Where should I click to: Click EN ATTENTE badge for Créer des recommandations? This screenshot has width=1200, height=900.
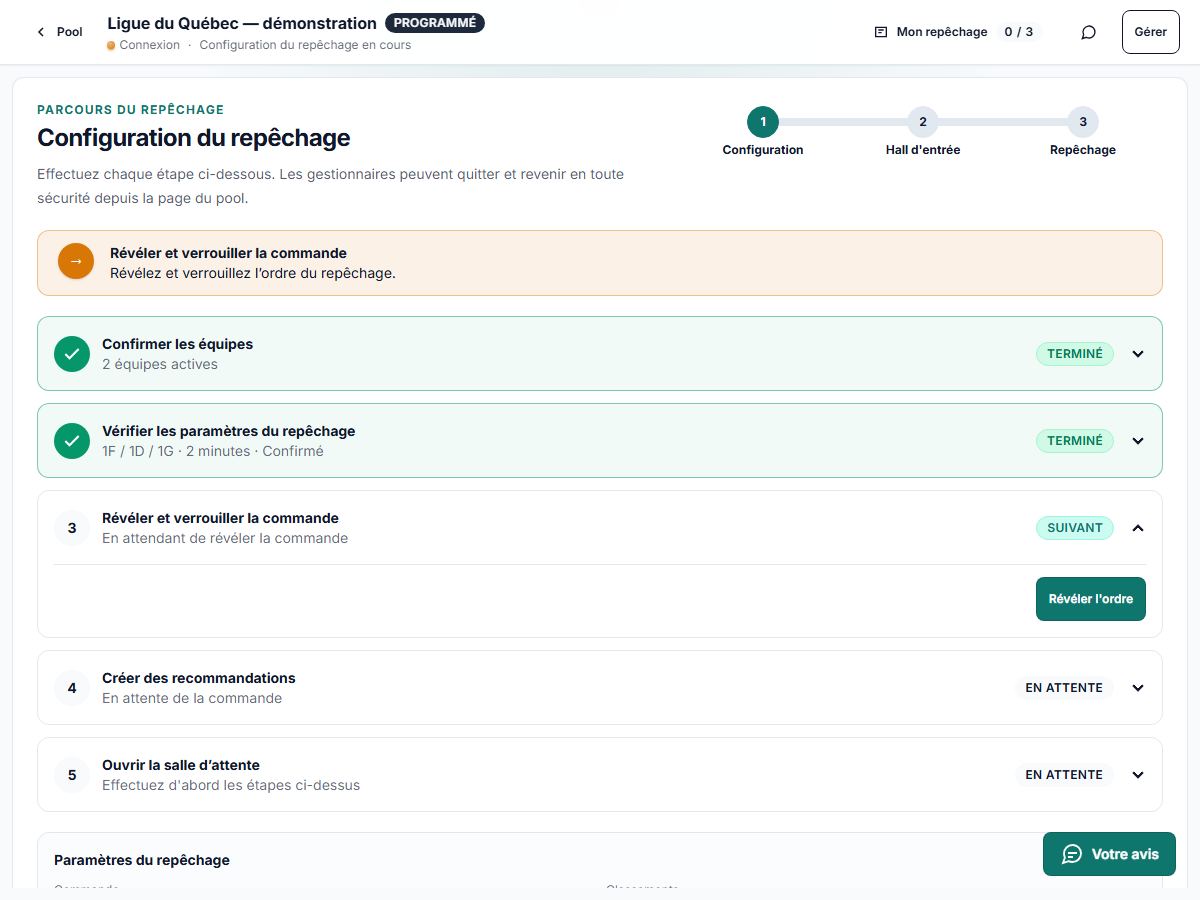coord(1064,688)
